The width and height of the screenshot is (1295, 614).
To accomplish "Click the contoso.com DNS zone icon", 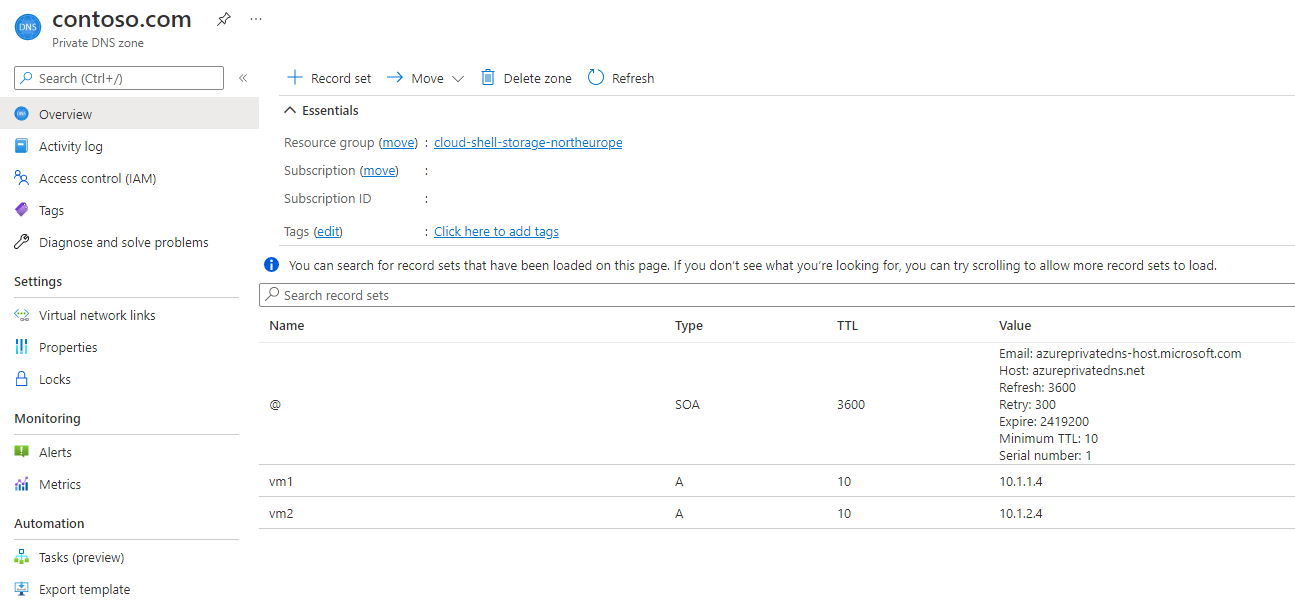I will [x=27, y=28].
